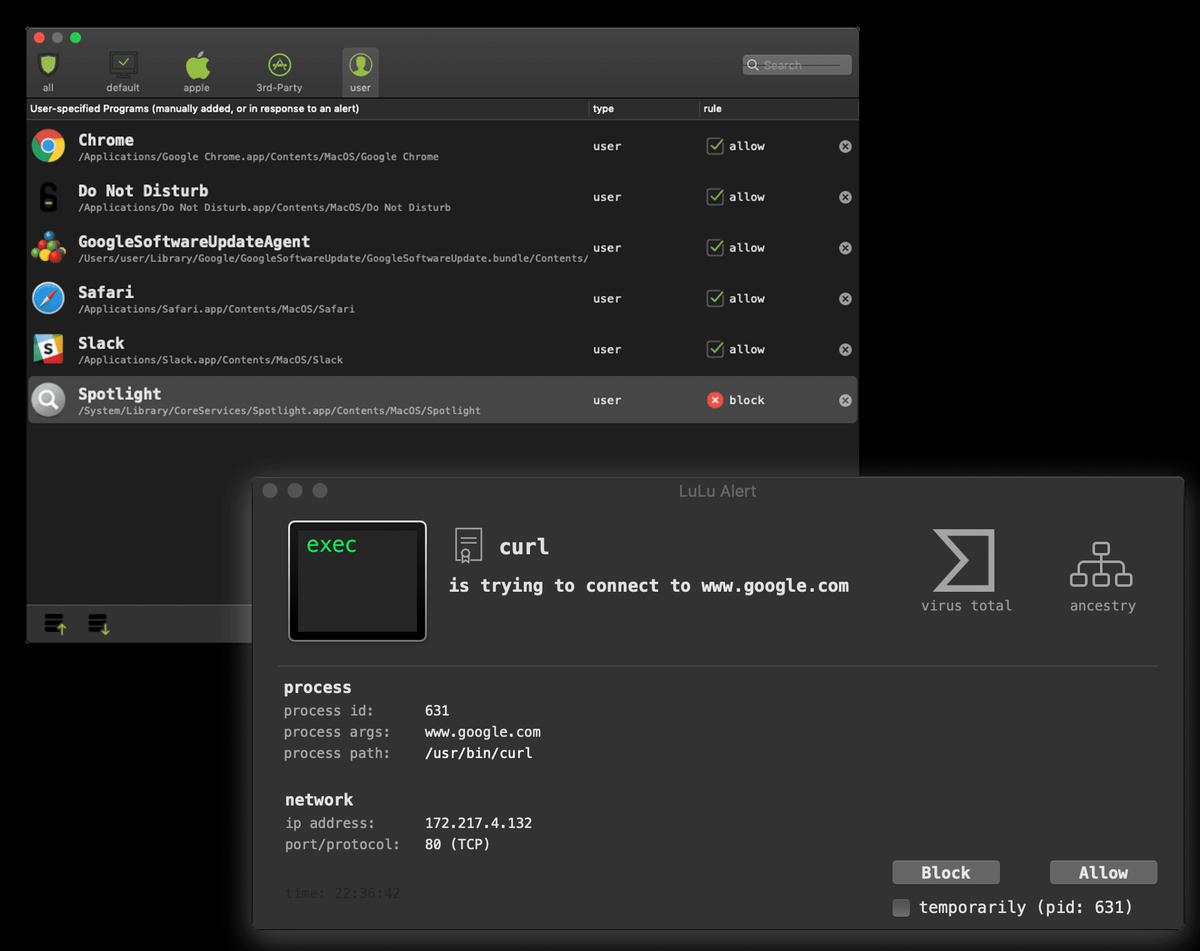
Task: Toggle the allow checkbox for Slack
Action: pyautogui.click(x=716, y=349)
